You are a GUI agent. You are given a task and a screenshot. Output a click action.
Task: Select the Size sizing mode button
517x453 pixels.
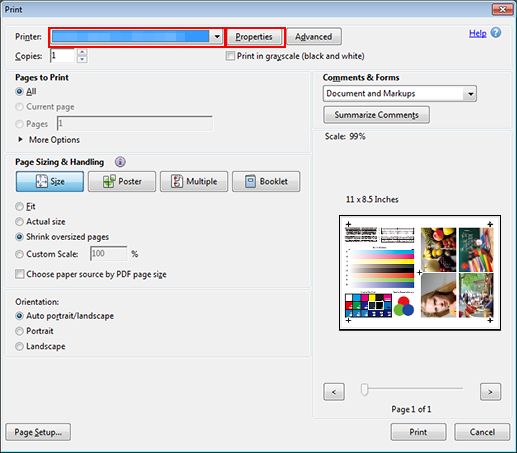point(50,181)
